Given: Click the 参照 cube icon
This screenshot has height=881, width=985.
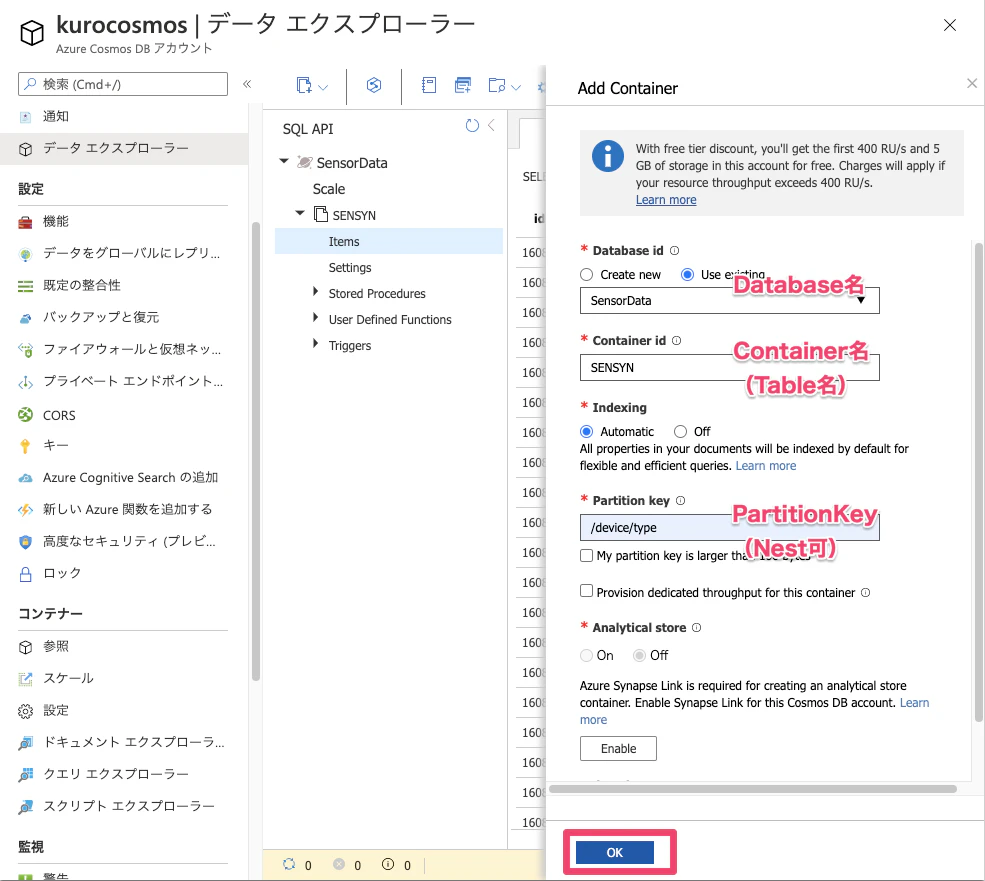Looking at the screenshot, I should (x=25, y=647).
